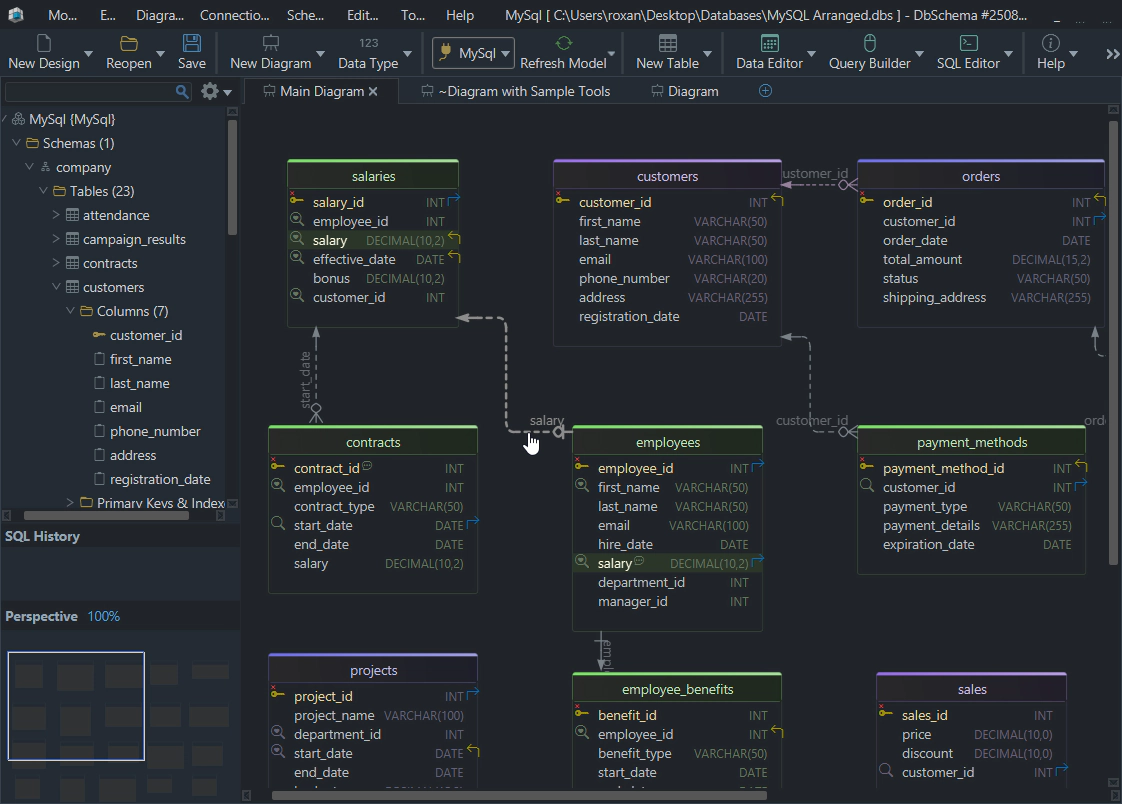
Task: Open the Schema menu
Action: pyautogui.click(x=305, y=15)
